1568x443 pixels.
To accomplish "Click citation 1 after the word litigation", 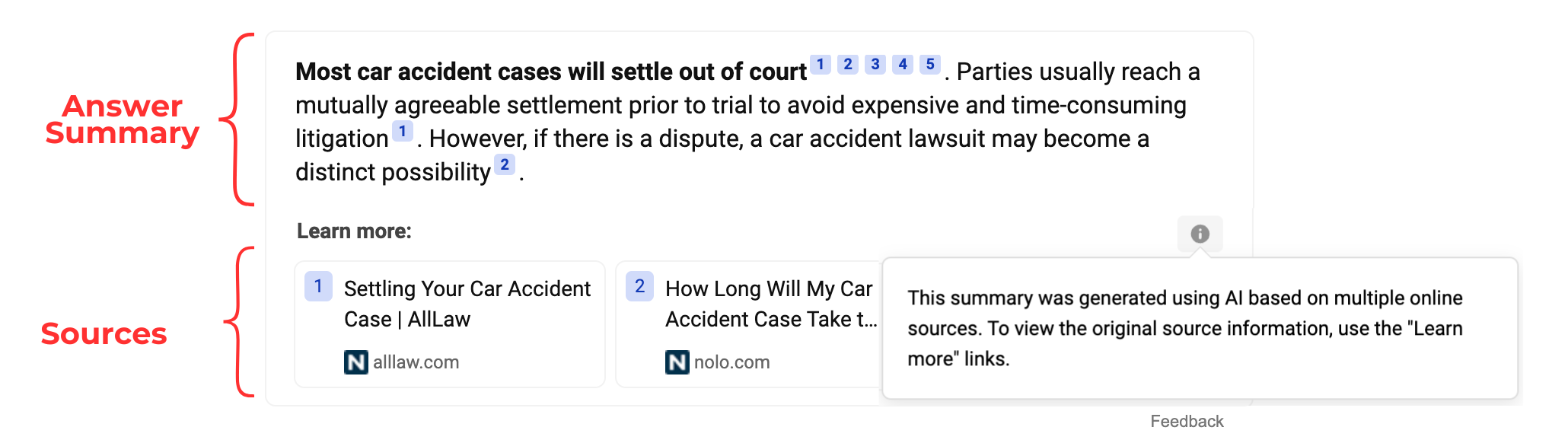I will pyautogui.click(x=403, y=131).
